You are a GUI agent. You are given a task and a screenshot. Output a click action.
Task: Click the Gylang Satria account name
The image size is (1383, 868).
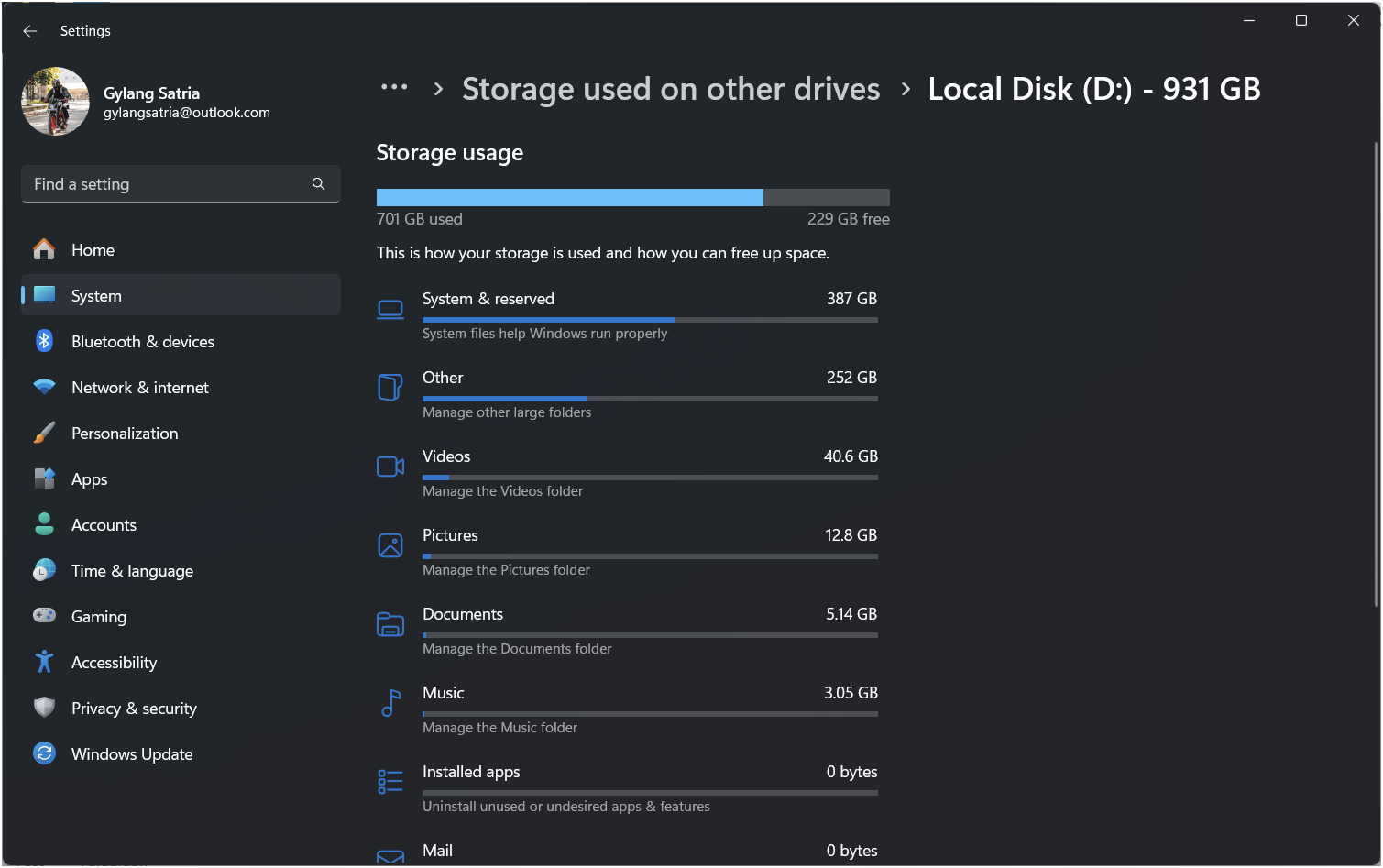pyautogui.click(x=151, y=93)
